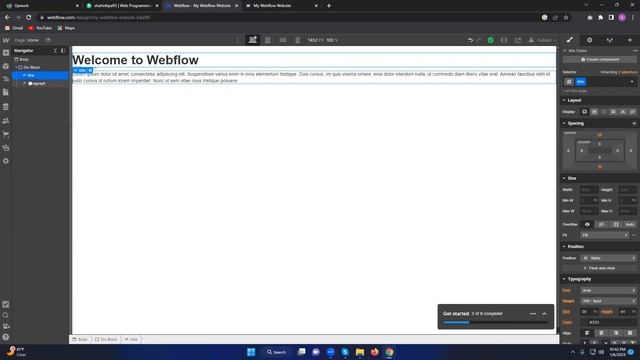The image size is (640, 360).
Task: Open the Element Settings gear tab
Action: click(589, 40)
